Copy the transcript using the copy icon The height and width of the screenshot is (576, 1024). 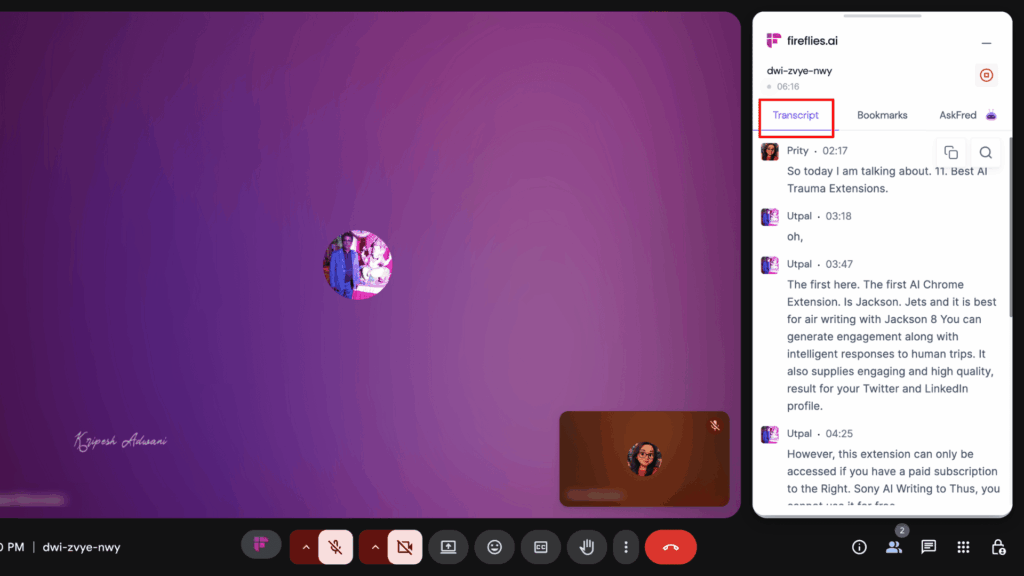click(951, 152)
